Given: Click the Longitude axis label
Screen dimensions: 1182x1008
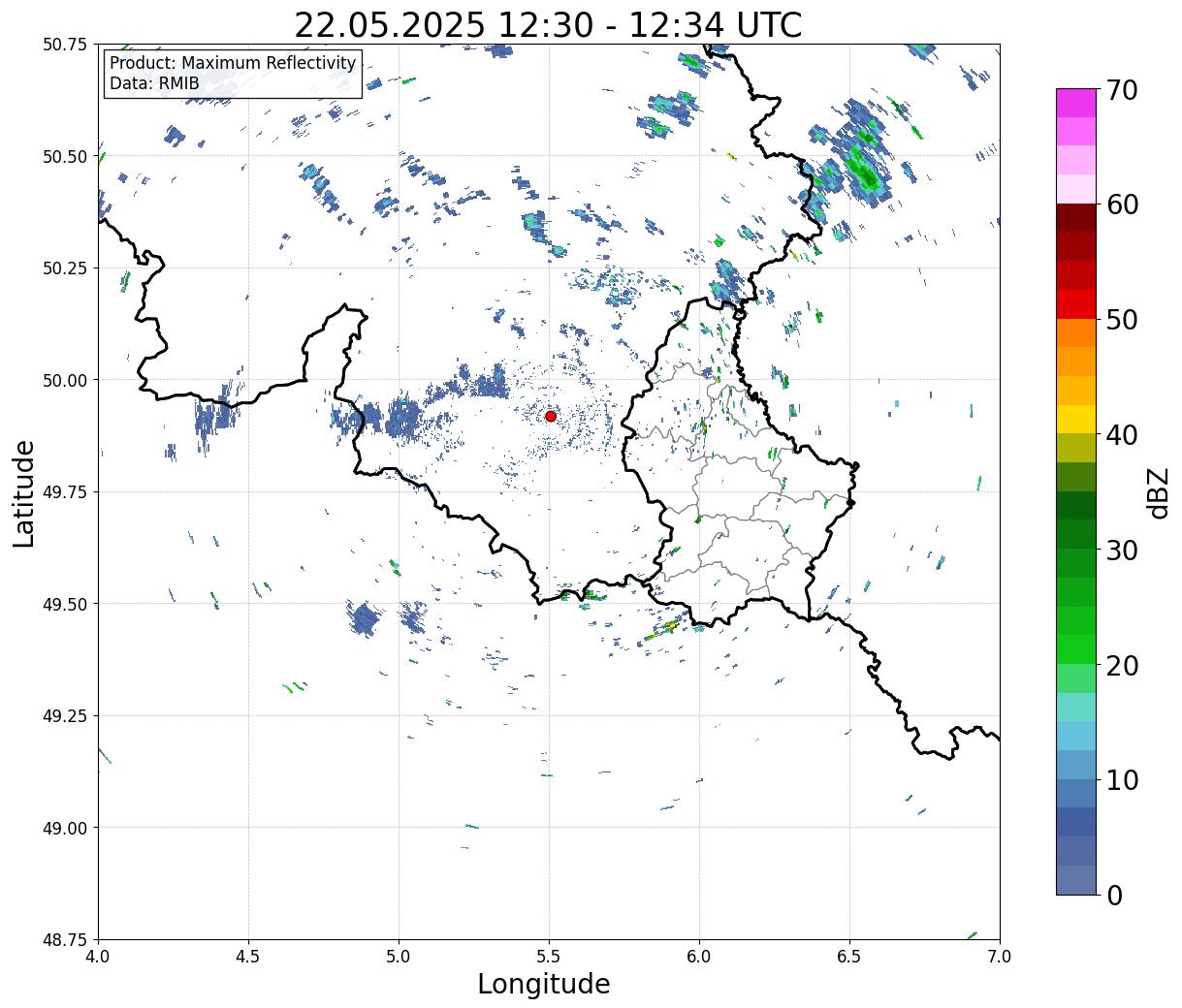Looking at the screenshot, I should 544,984.
